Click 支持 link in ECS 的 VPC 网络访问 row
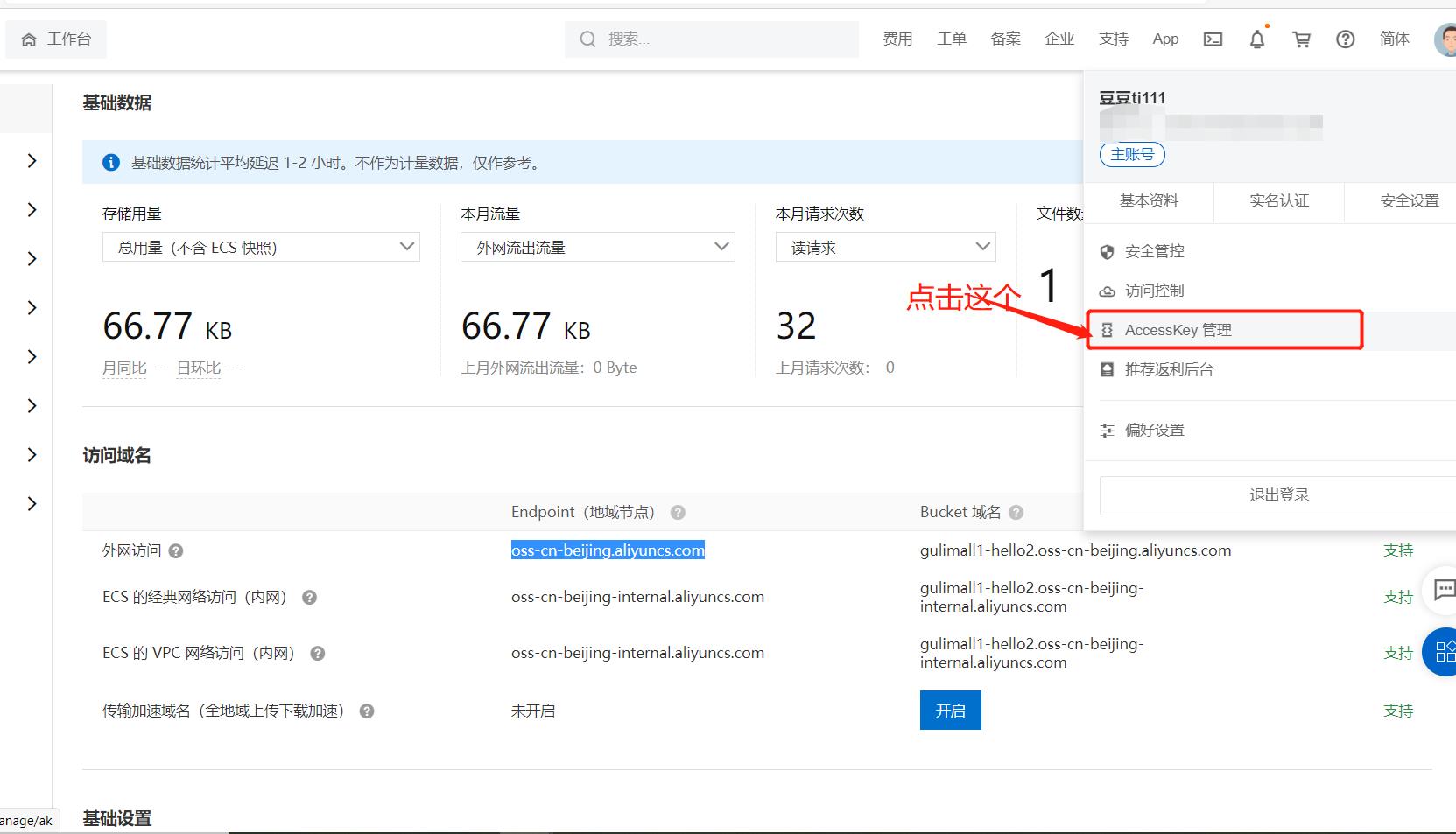Viewport: 1456px width, 834px height. click(1398, 654)
